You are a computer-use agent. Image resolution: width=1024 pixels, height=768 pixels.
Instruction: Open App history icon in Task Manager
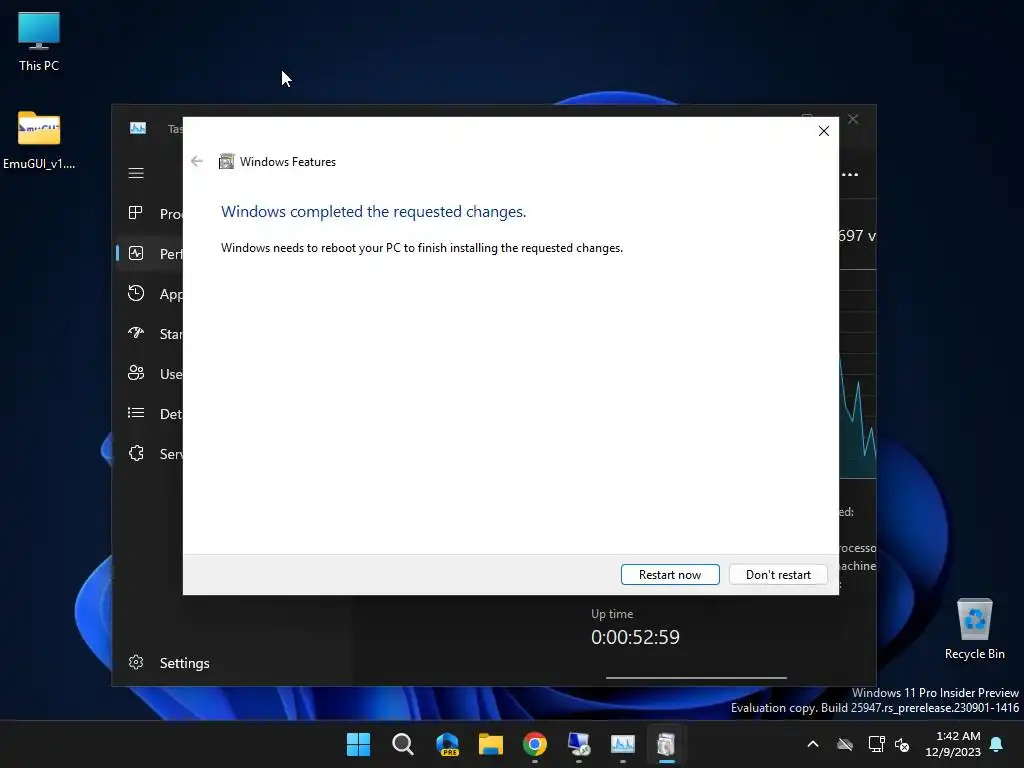tap(136, 293)
